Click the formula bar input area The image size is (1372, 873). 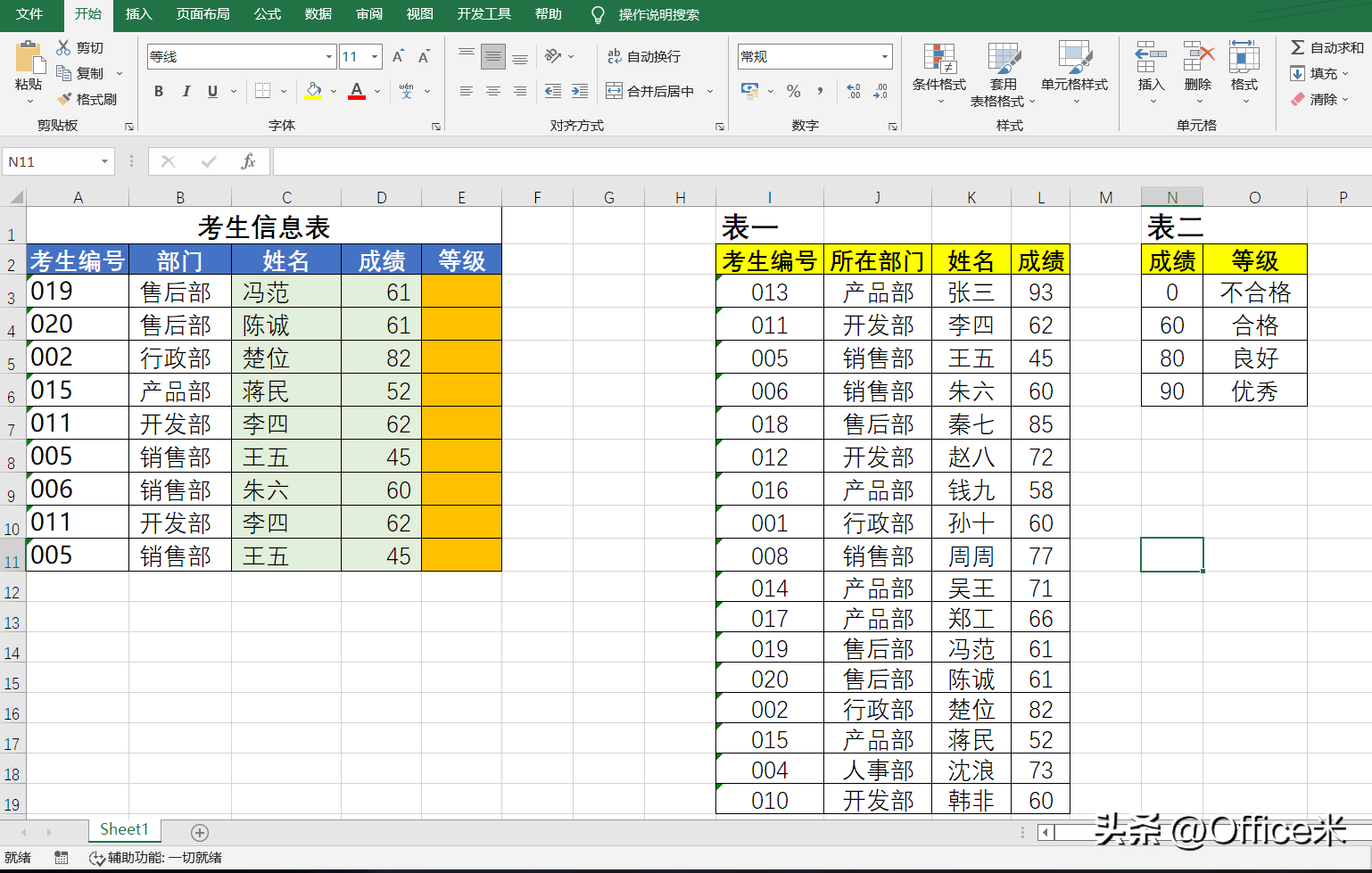(x=822, y=161)
